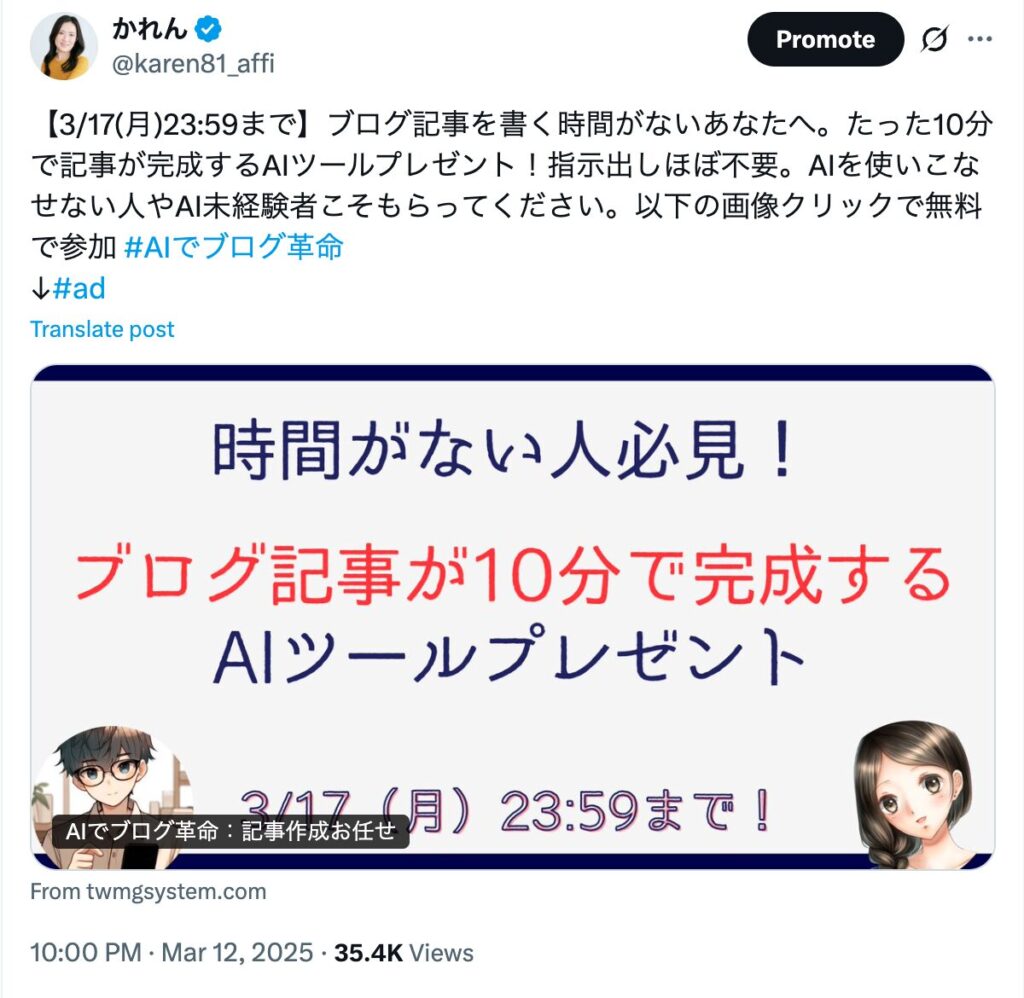Screen dimensions: 1024x998
Task: Open the 10:00 PM · Mar 12, 2025 timestamp
Action: click(172, 952)
